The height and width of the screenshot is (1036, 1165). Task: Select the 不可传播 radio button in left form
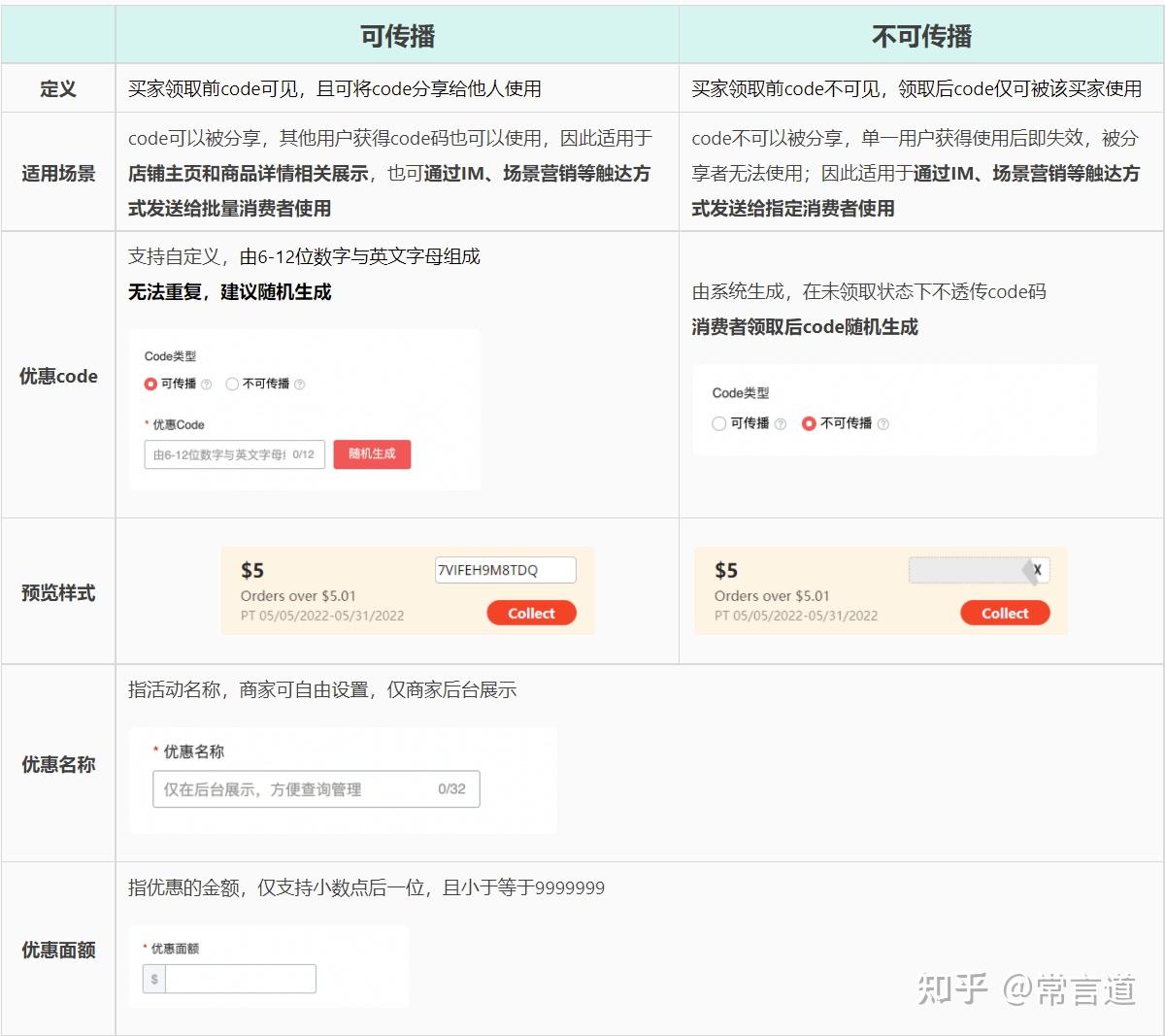point(233,384)
